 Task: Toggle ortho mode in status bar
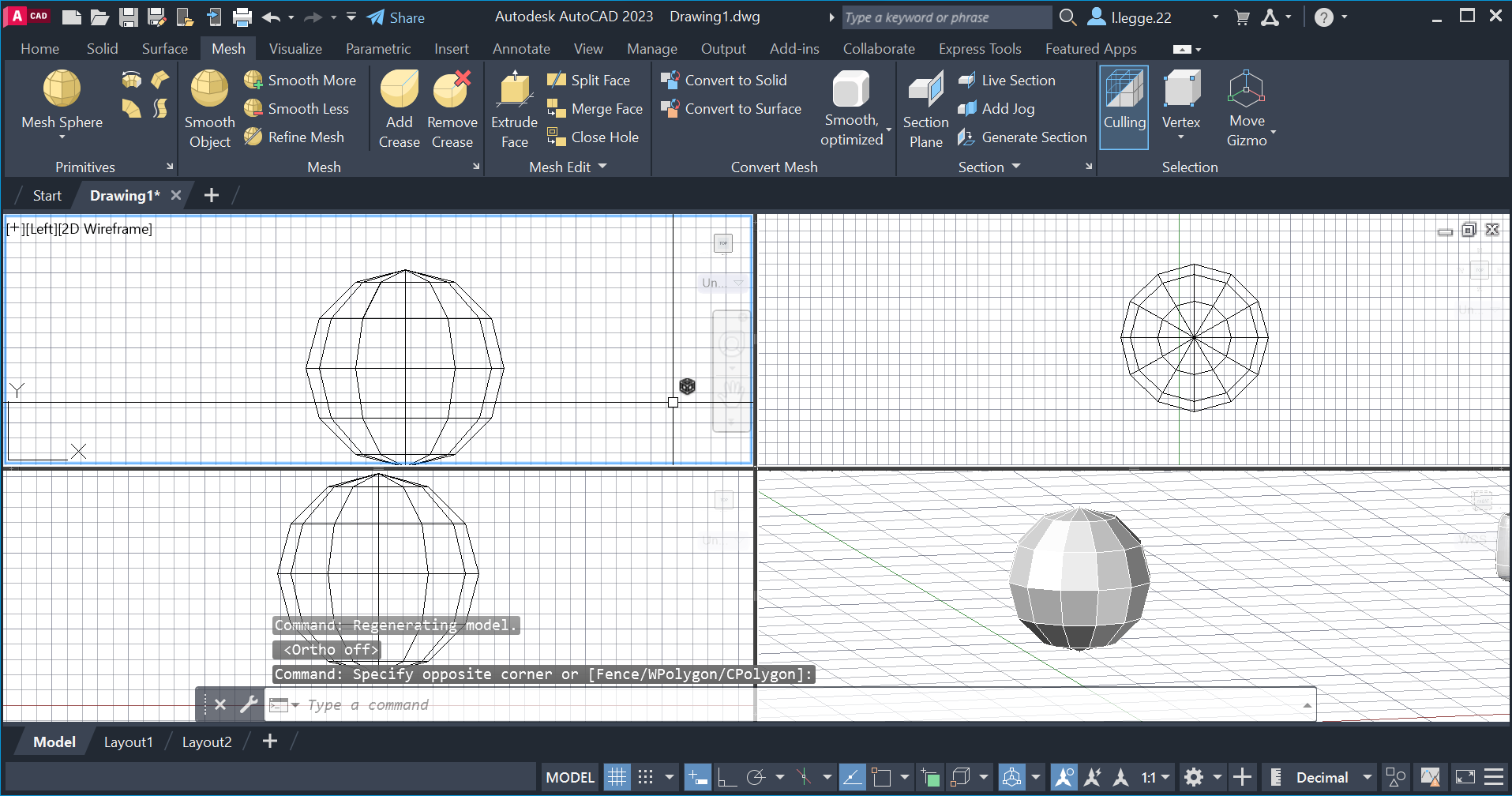(x=726, y=777)
